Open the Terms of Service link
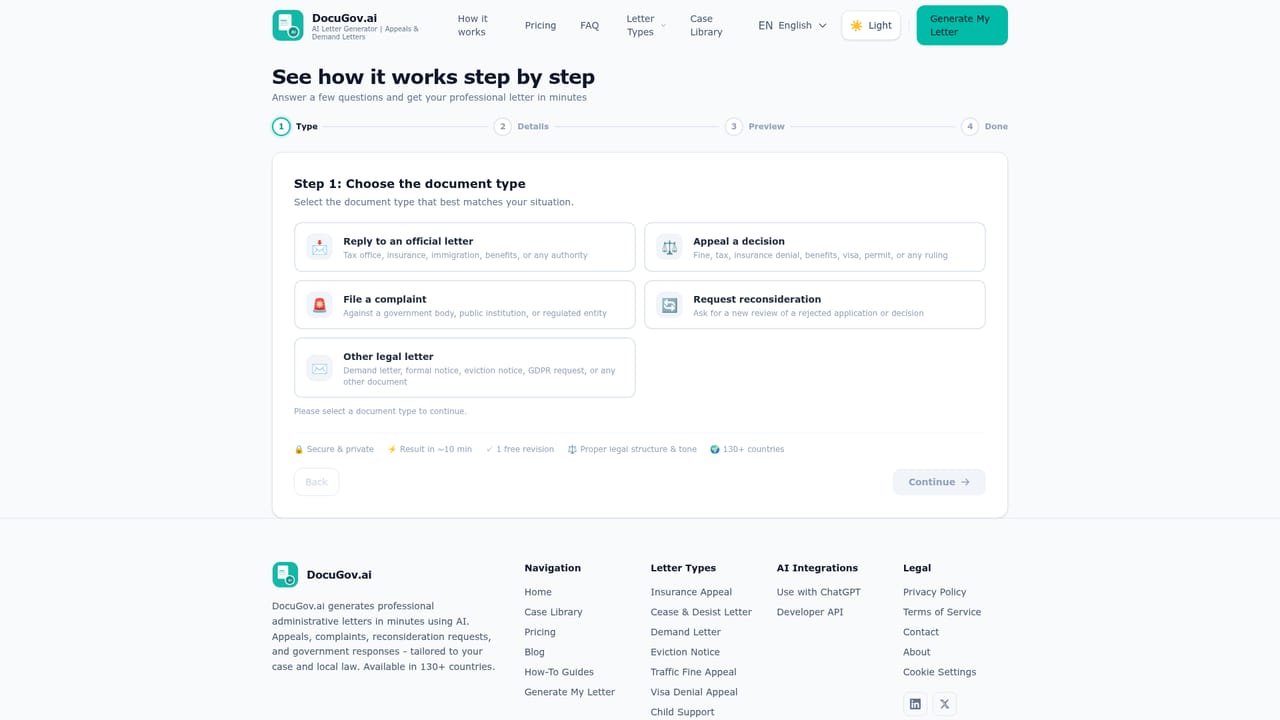Viewport: 1280px width, 720px height. click(942, 612)
